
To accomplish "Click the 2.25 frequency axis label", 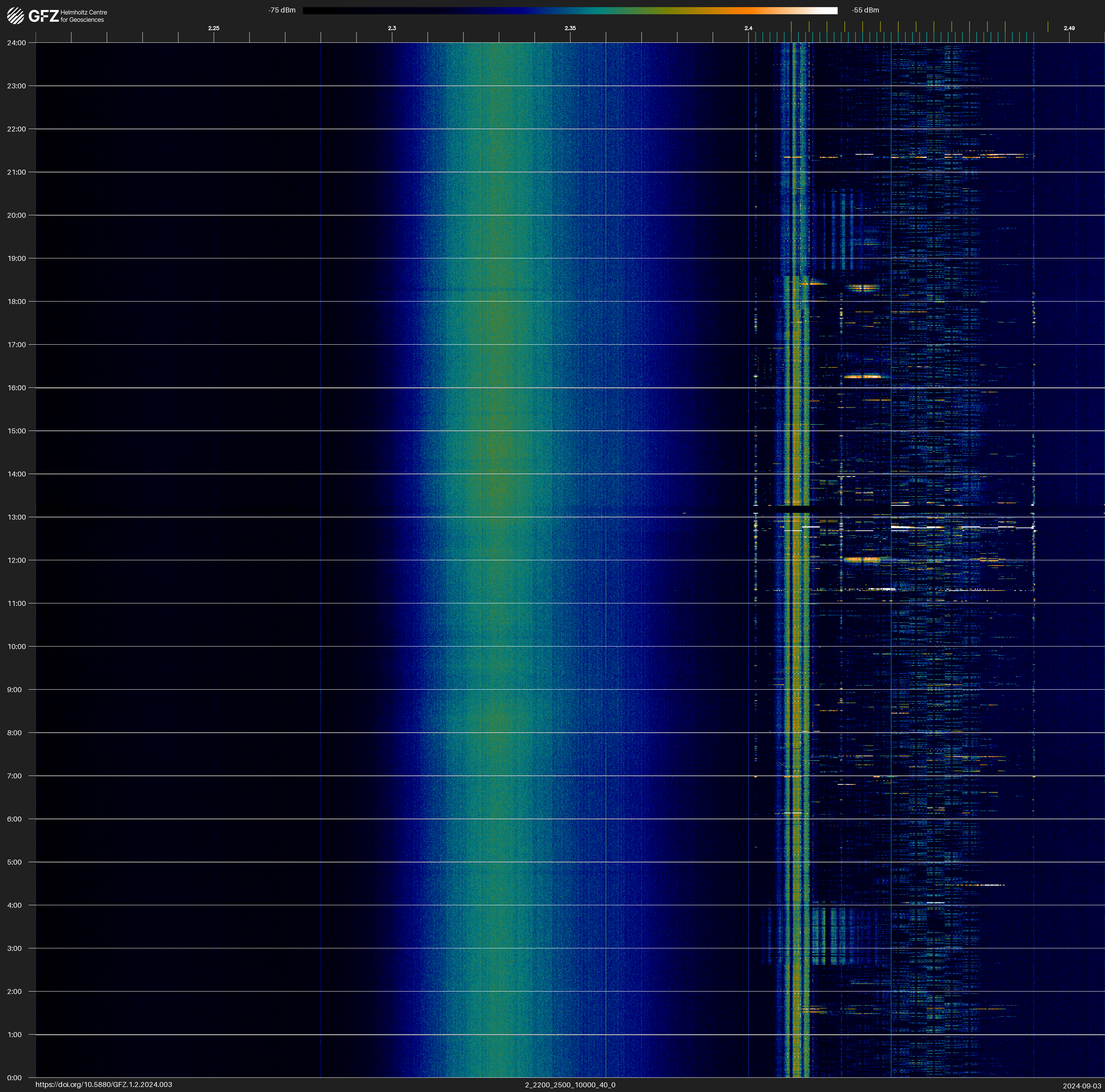I will point(213,28).
